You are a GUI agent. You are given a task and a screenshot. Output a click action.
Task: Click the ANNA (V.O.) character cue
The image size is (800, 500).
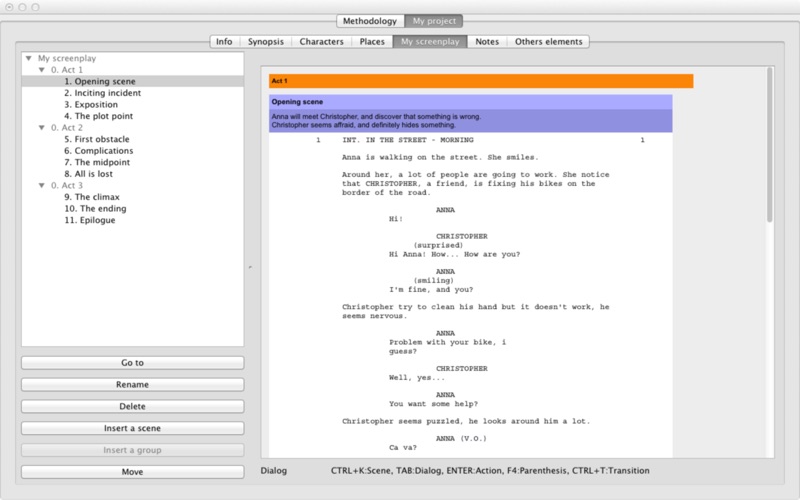[x=461, y=438]
